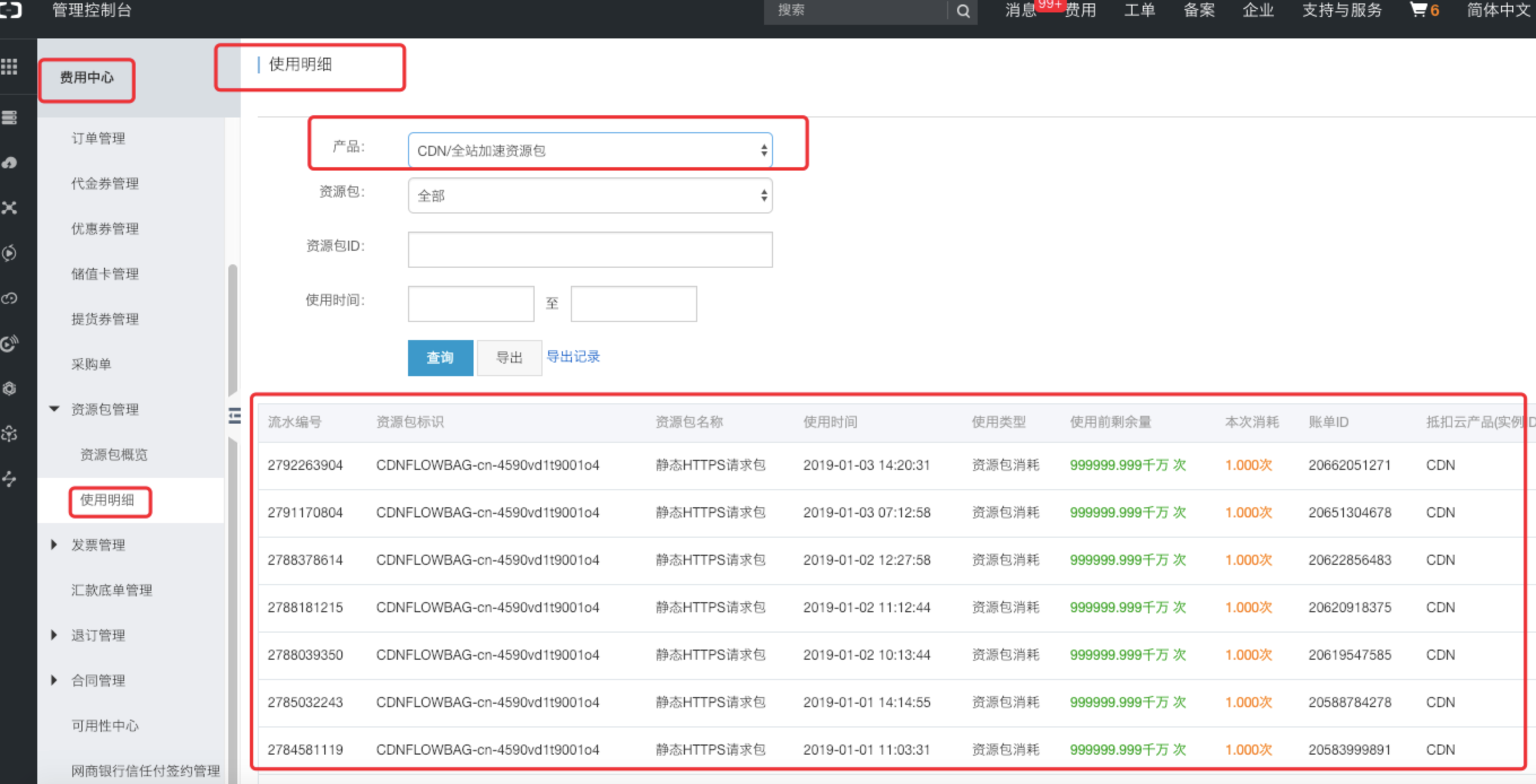1536x784 pixels.
Task: Open 使用明细 in the sidebar
Action: pos(107,500)
